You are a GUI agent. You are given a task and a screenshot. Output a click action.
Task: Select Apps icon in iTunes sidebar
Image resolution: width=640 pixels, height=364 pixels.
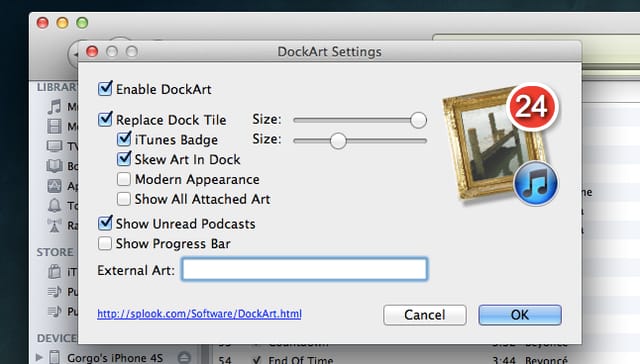tap(54, 186)
